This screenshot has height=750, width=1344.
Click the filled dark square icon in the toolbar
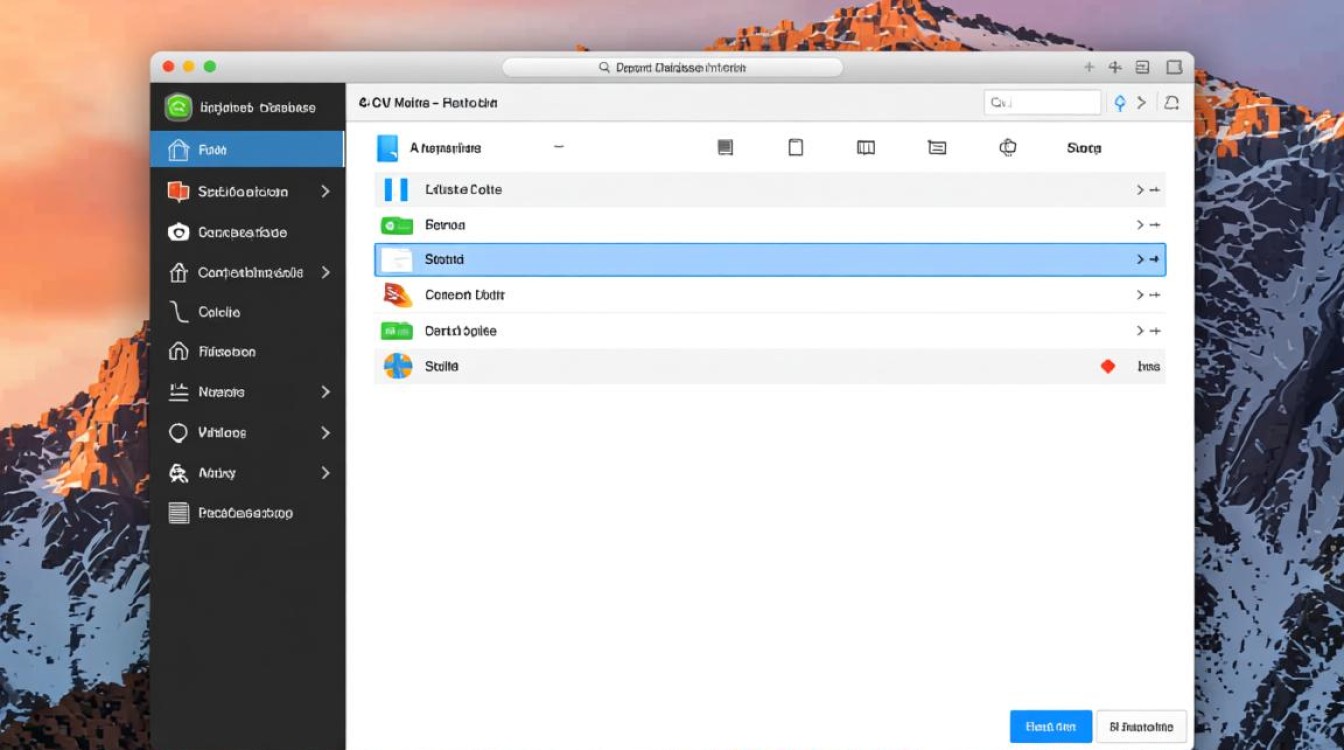pyautogui.click(x=725, y=148)
